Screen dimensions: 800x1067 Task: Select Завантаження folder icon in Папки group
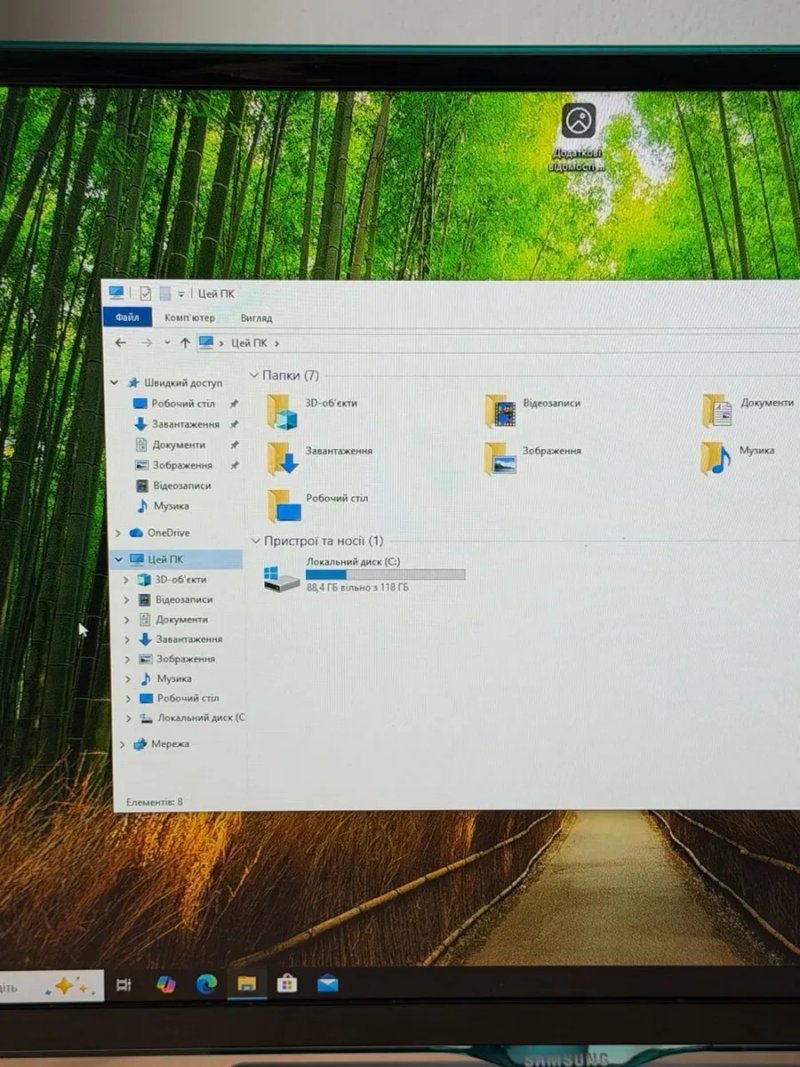pos(283,458)
